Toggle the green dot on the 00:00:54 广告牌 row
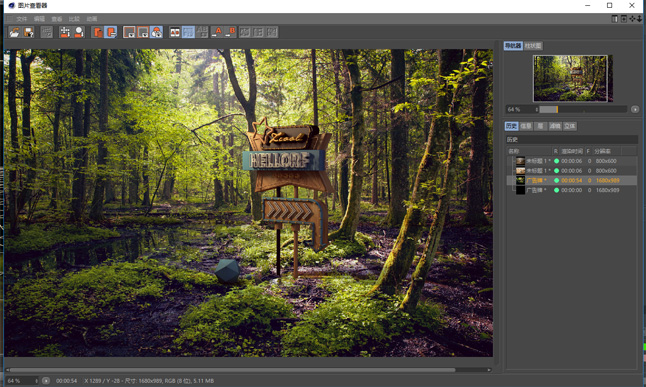Image resolution: width=646 pixels, height=387 pixels. tap(557, 181)
